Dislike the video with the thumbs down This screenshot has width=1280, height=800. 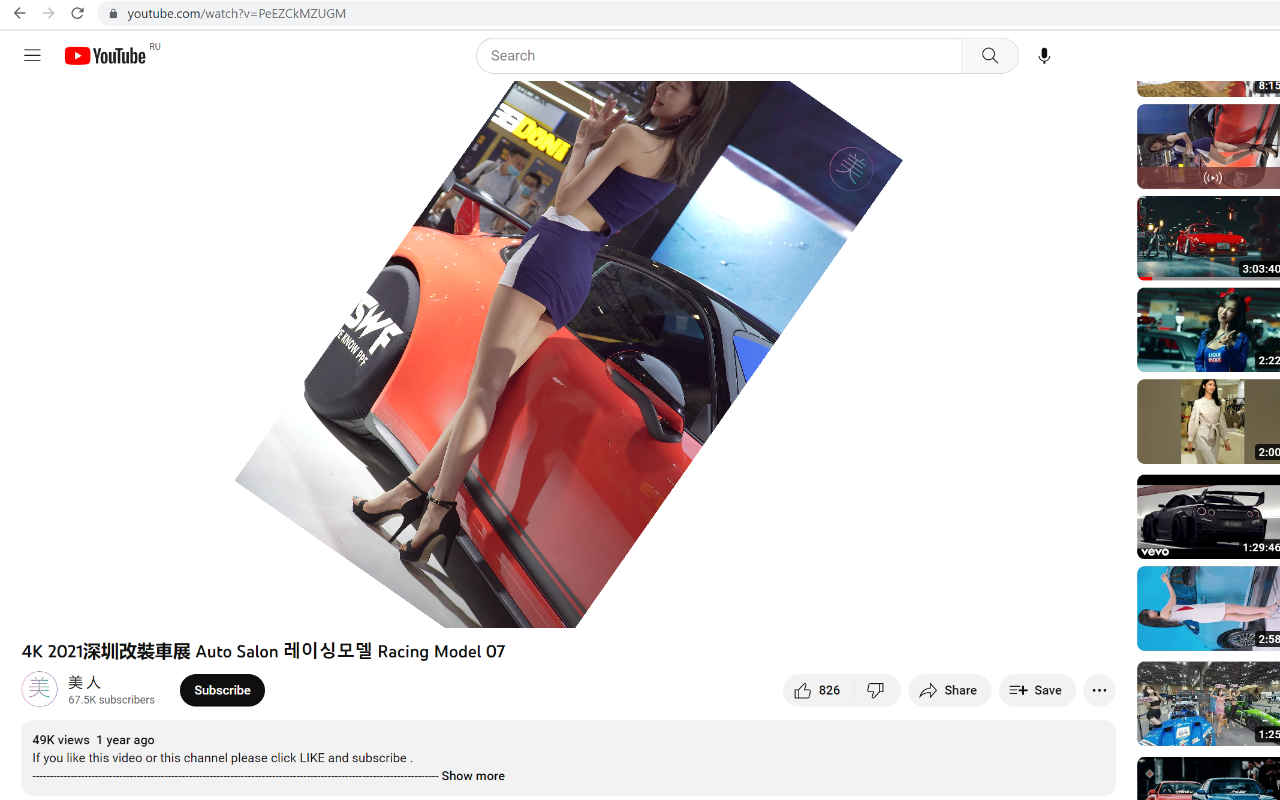[x=876, y=690]
